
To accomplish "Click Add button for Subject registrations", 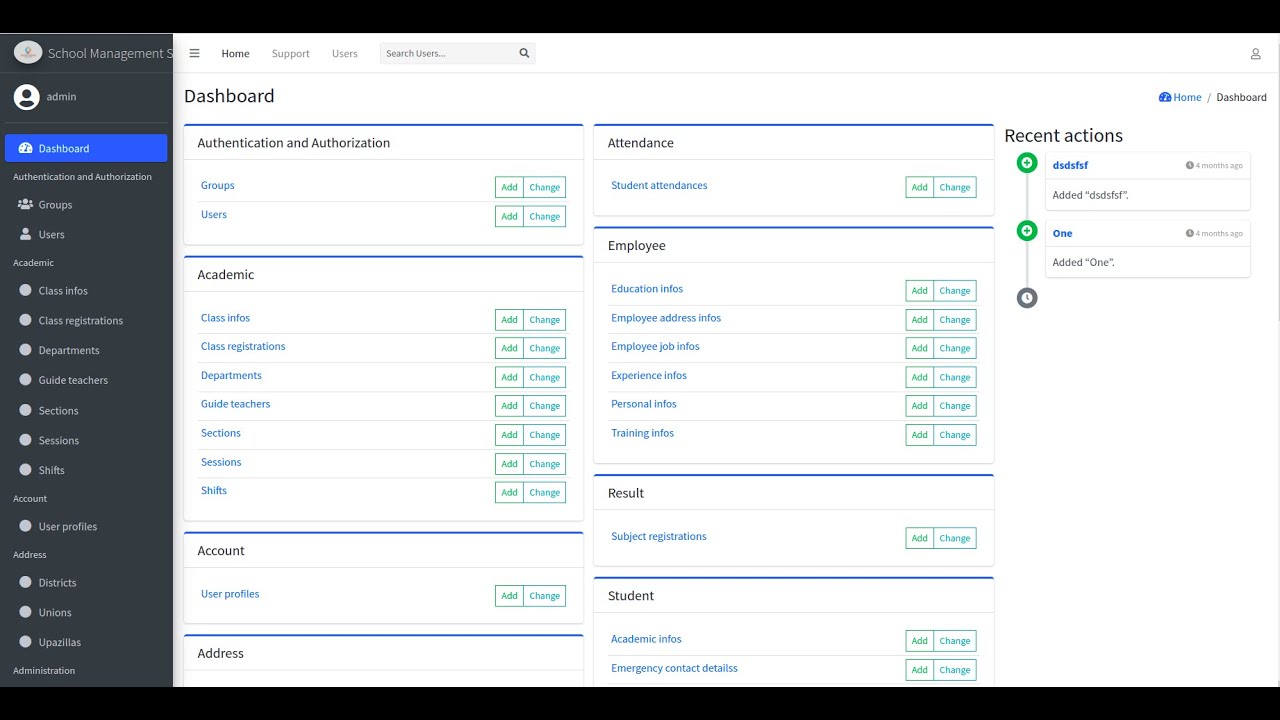I will pyautogui.click(x=919, y=538).
